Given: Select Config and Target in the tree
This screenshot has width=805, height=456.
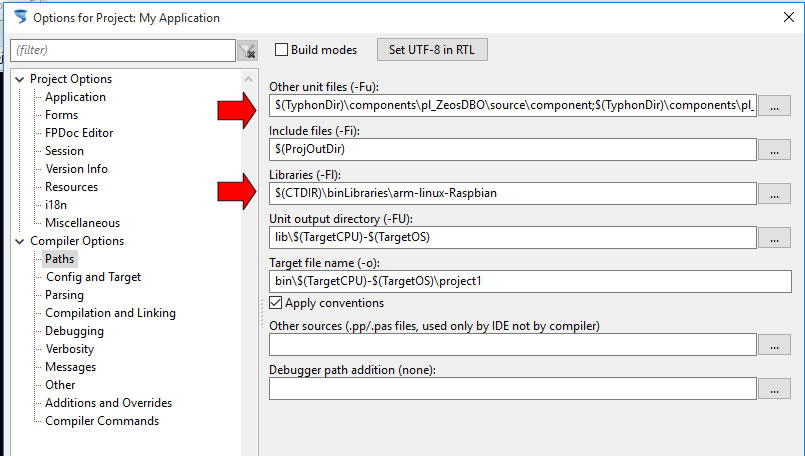Looking at the screenshot, I should point(93,277).
